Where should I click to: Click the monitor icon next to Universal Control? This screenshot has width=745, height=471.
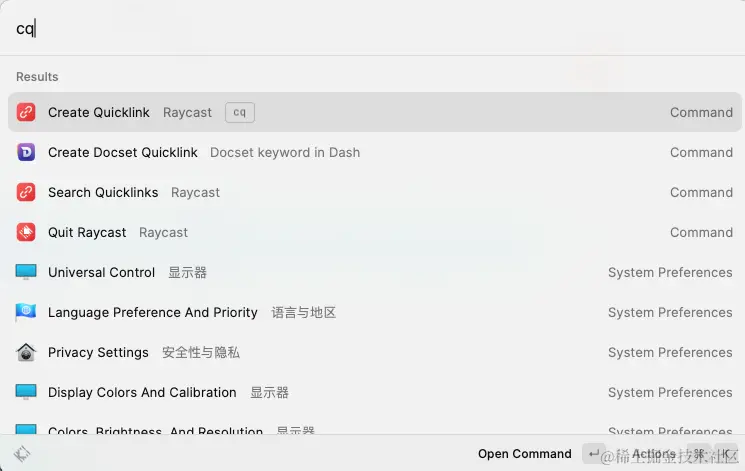(26, 272)
